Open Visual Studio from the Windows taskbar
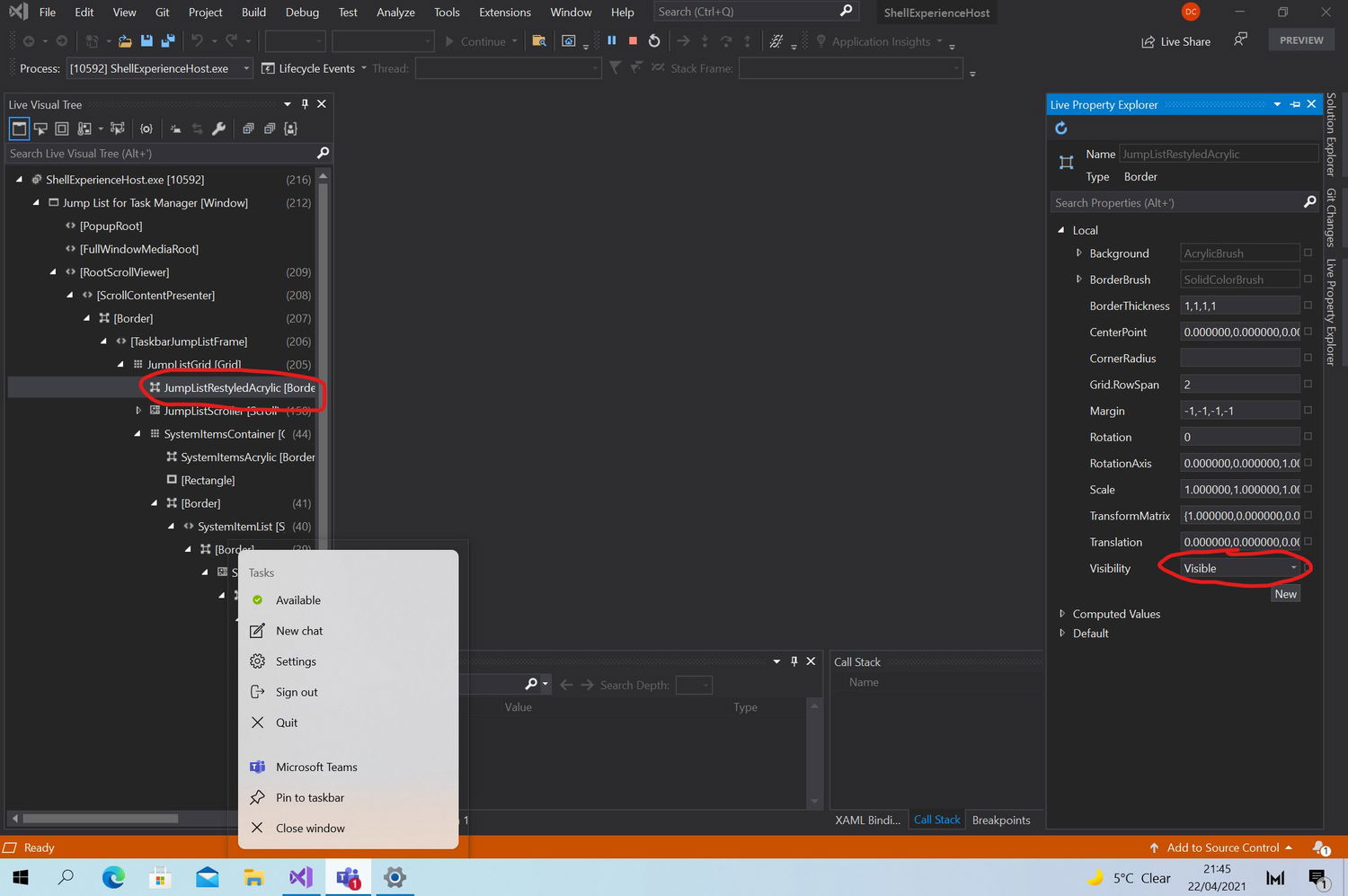This screenshot has width=1348, height=896. [x=301, y=878]
